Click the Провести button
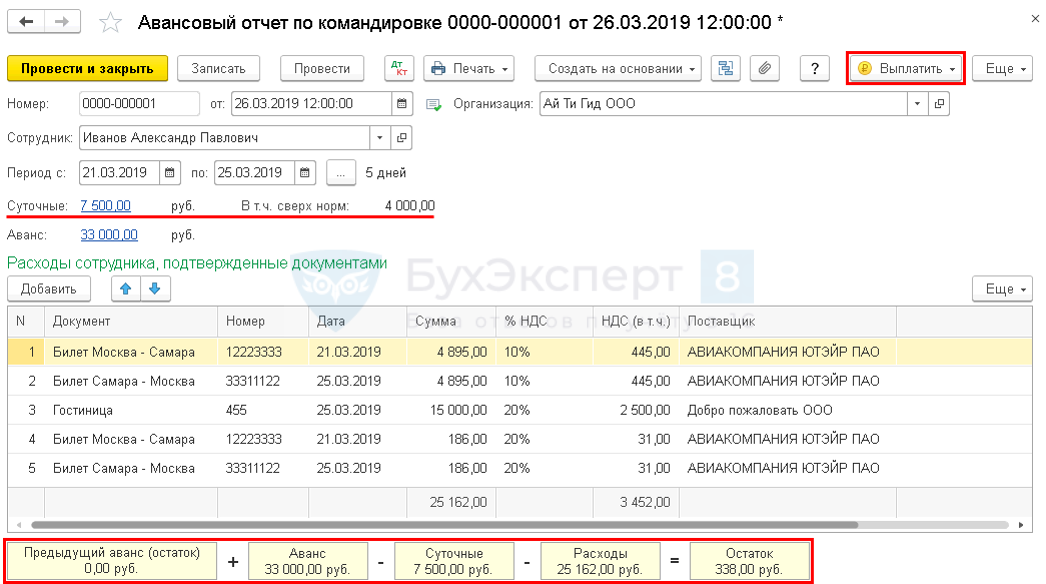The width and height of the screenshot is (1046, 584). click(x=322, y=68)
